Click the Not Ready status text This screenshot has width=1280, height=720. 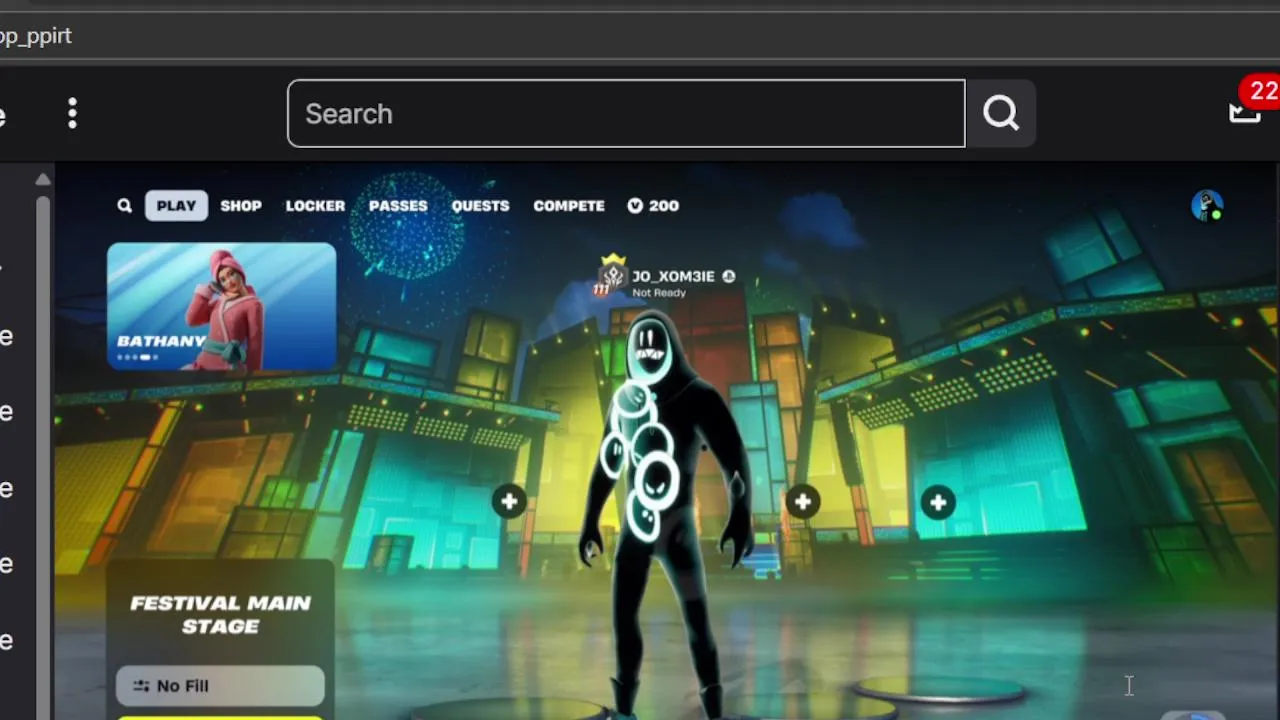(x=660, y=293)
